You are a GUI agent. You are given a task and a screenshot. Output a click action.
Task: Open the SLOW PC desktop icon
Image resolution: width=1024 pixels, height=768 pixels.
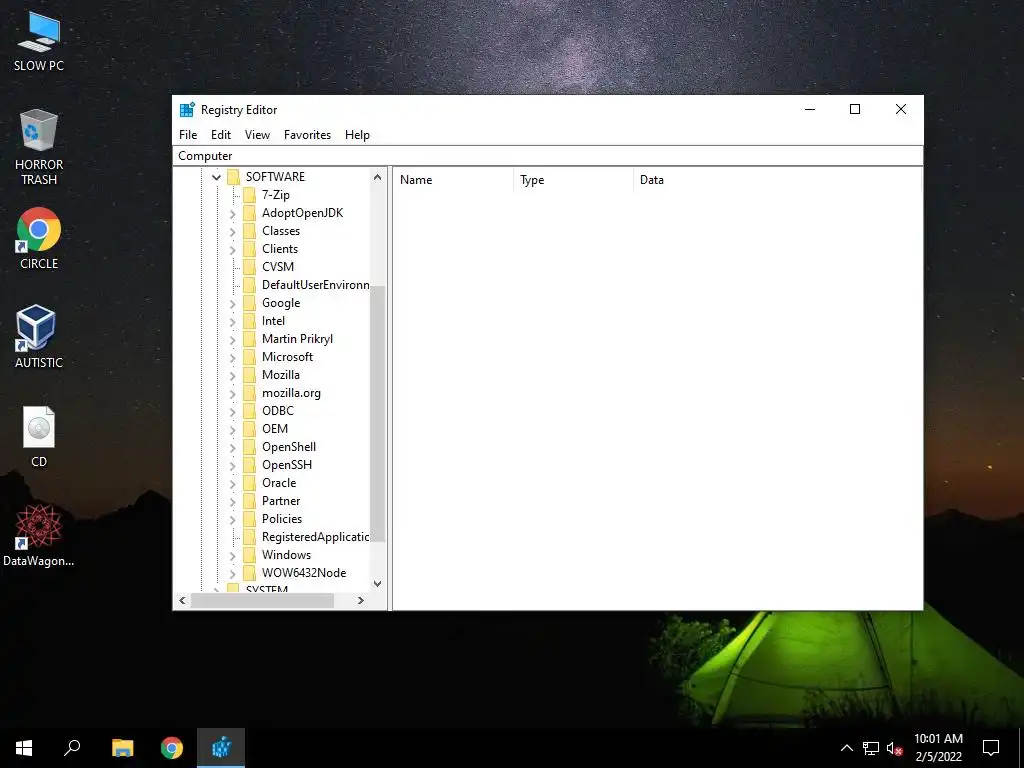tap(39, 41)
